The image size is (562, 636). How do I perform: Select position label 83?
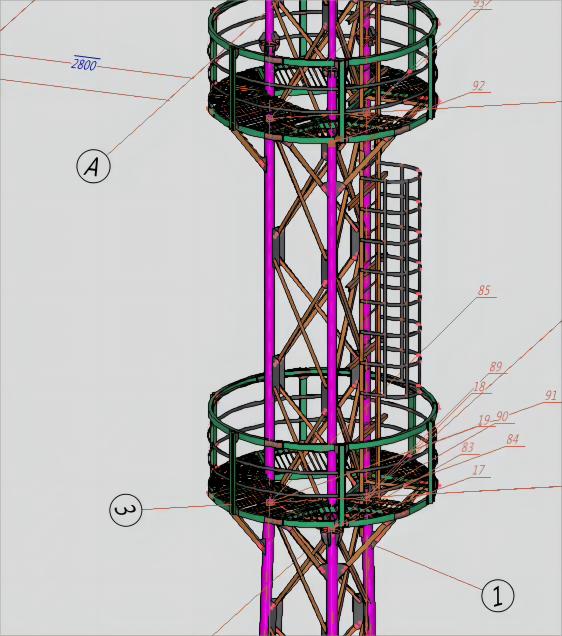(x=468, y=447)
